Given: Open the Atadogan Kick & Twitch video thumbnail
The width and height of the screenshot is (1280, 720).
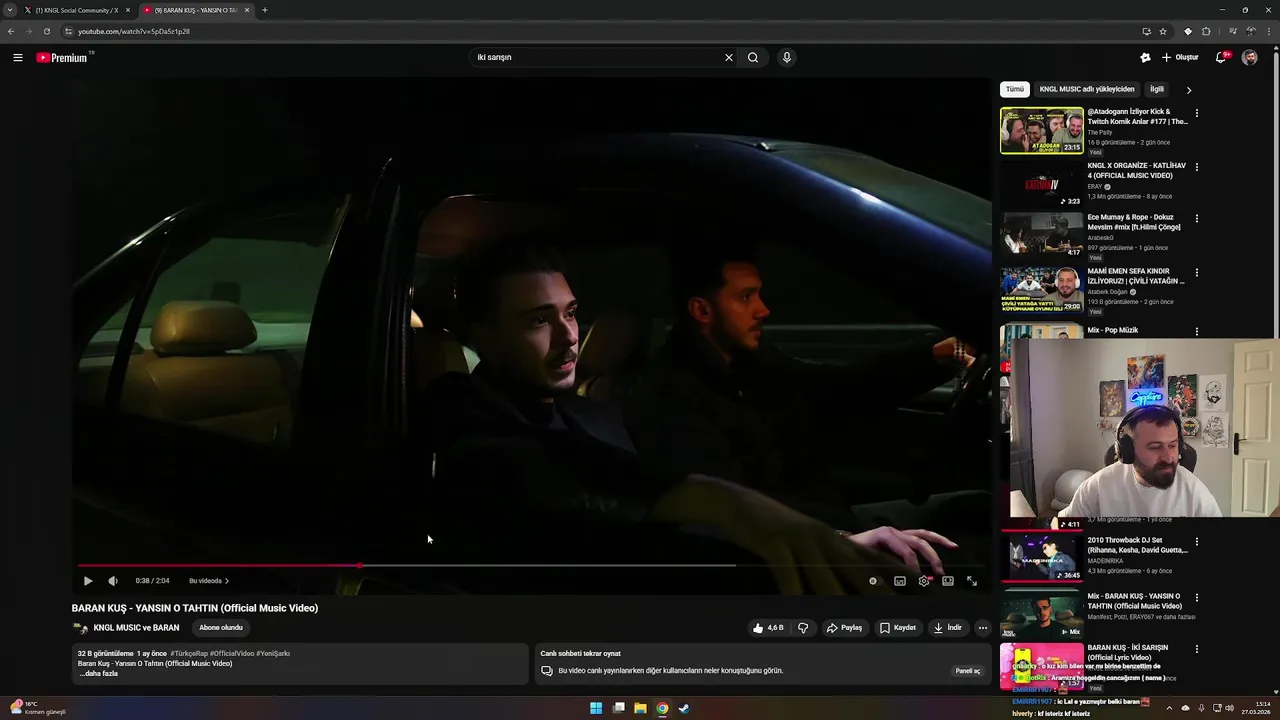Looking at the screenshot, I should pyautogui.click(x=1042, y=131).
